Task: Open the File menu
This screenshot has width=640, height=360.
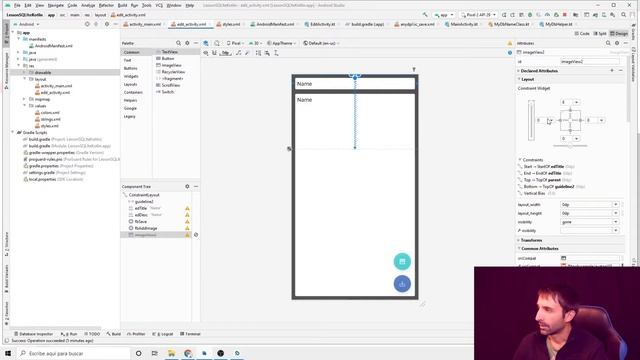Action: point(17,5)
